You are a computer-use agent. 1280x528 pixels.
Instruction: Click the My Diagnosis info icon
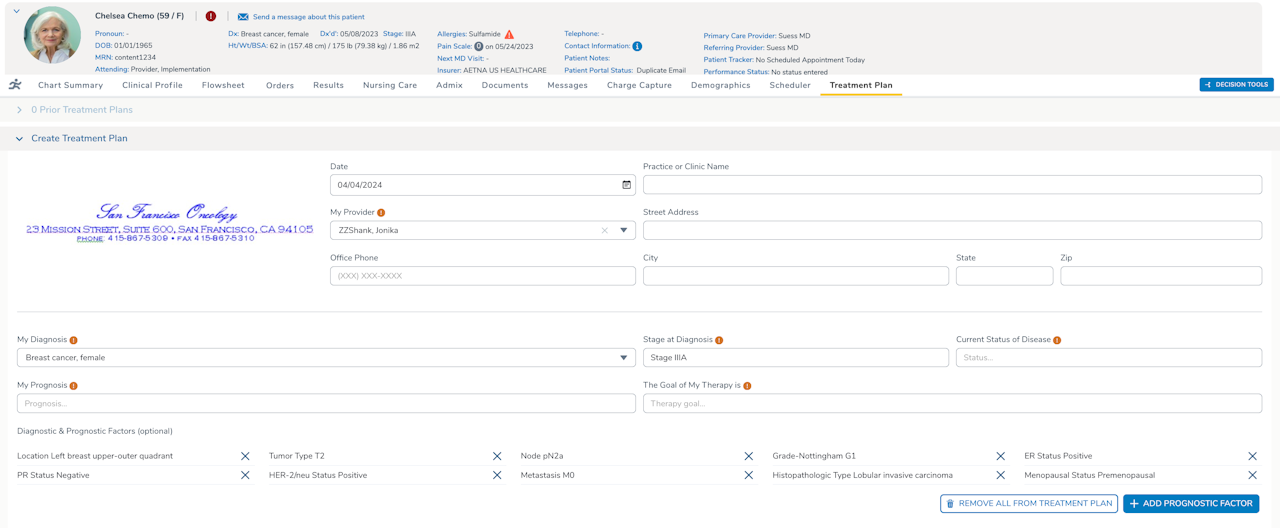(74, 340)
